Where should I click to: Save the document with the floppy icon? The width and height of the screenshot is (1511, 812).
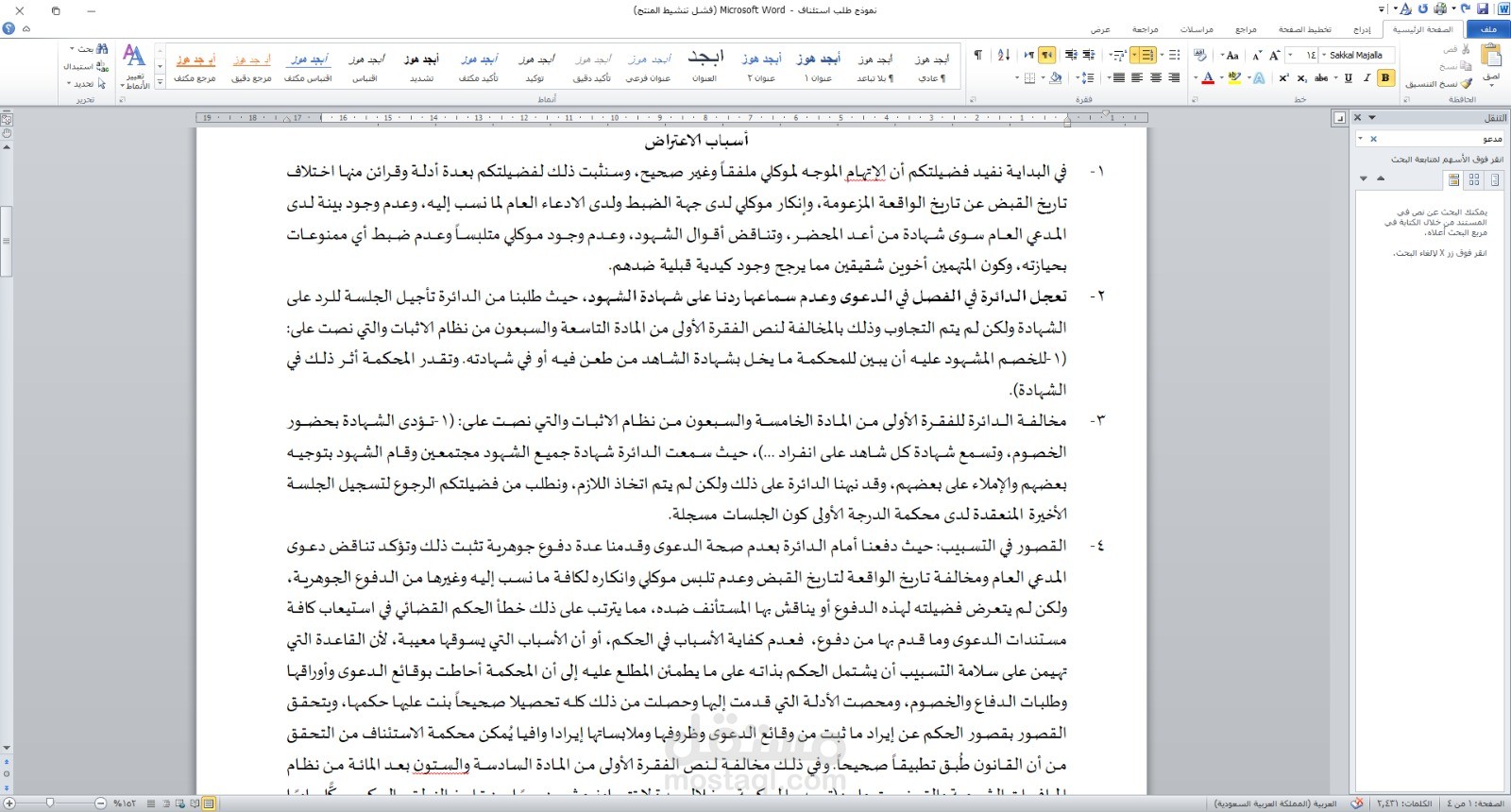pyautogui.click(x=1483, y=9)
